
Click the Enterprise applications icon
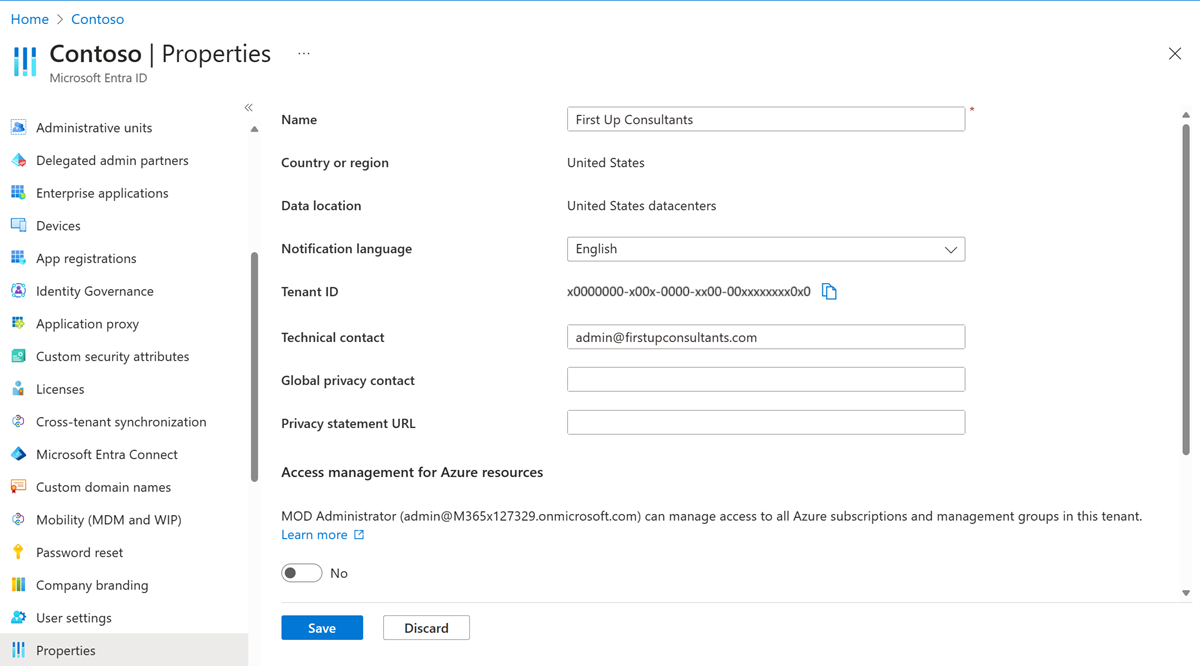(x=18, y=193)
